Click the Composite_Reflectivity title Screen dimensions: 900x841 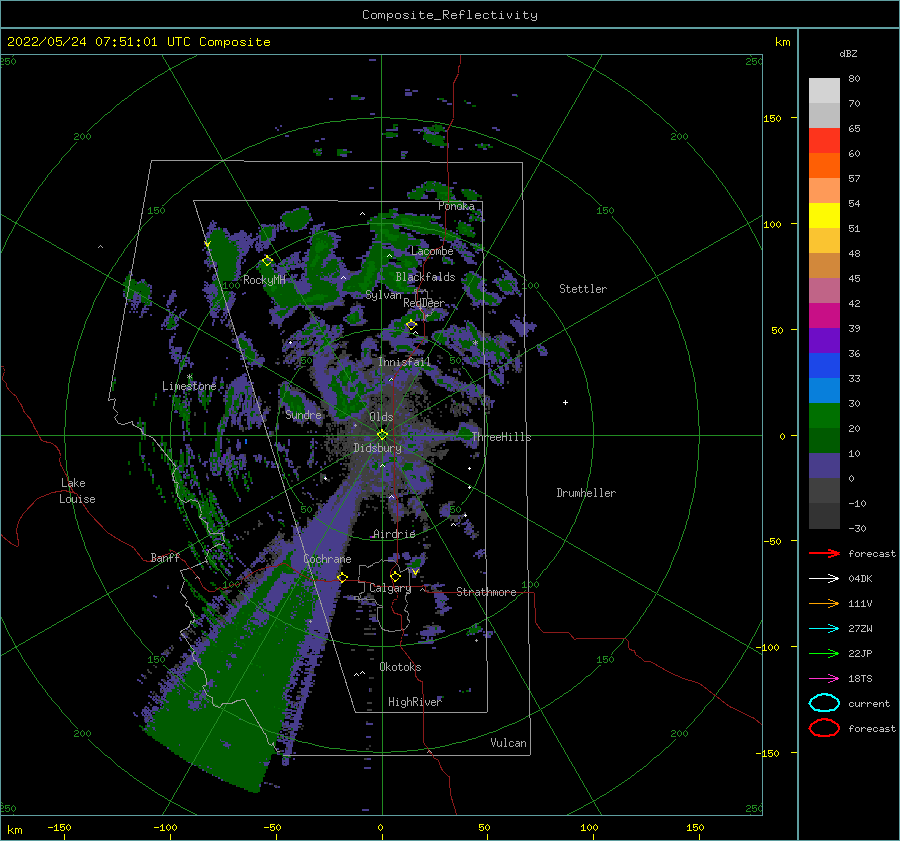[449, 15]
